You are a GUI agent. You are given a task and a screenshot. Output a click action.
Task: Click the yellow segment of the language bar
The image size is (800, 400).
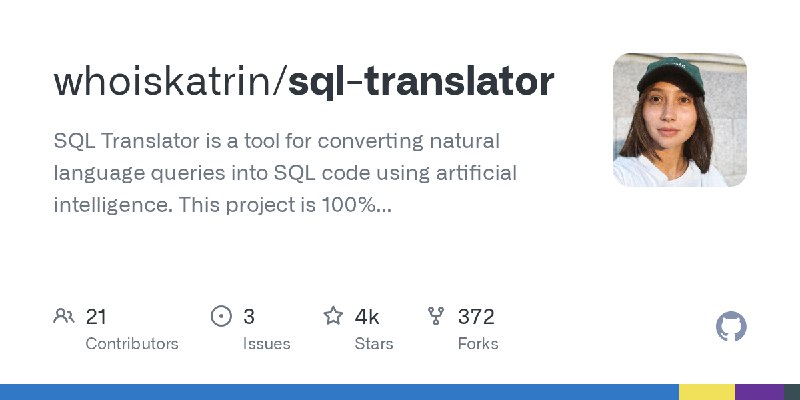707,392
